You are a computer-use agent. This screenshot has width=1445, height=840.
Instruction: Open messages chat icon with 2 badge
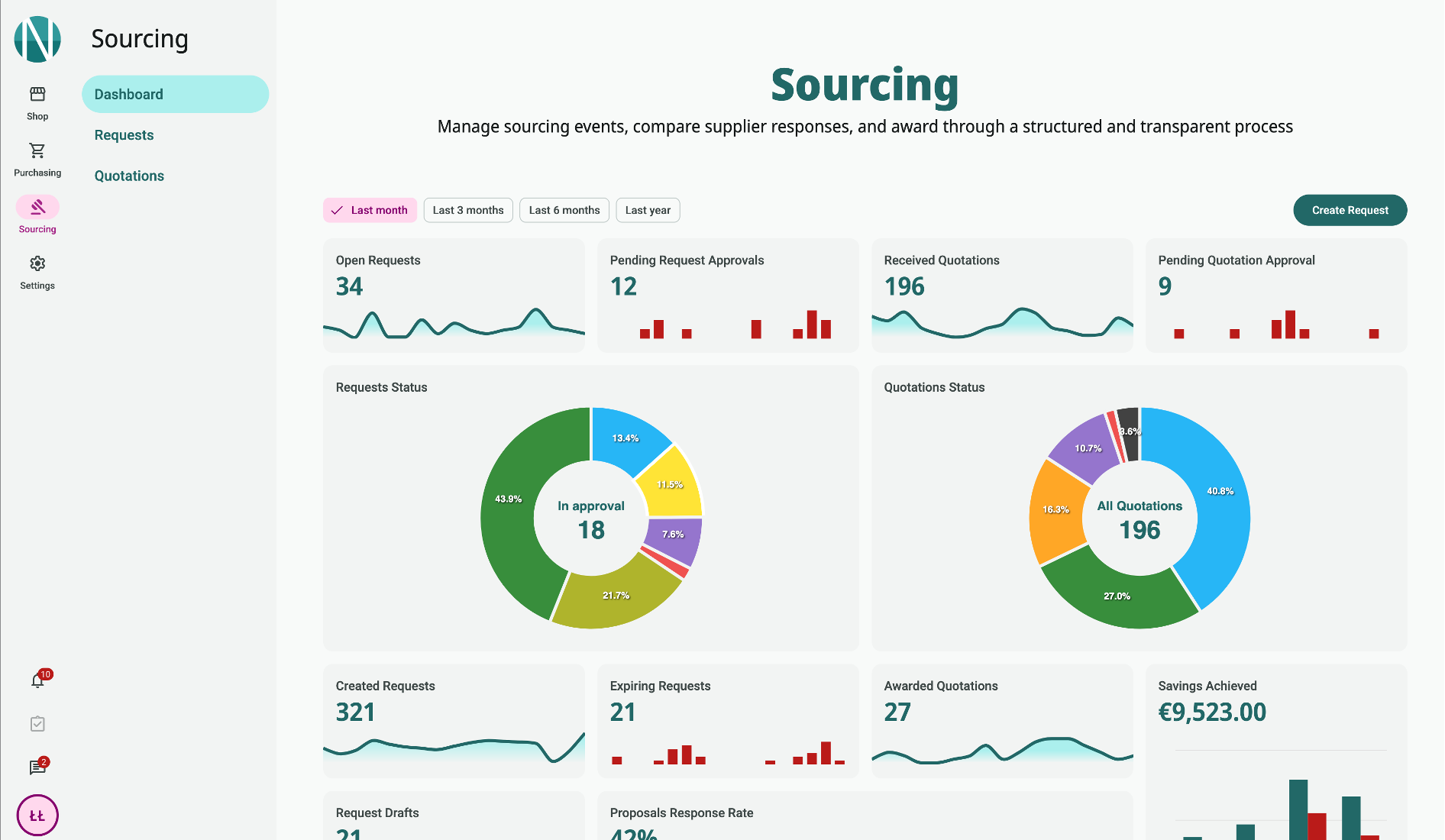(x=37, y=767)
